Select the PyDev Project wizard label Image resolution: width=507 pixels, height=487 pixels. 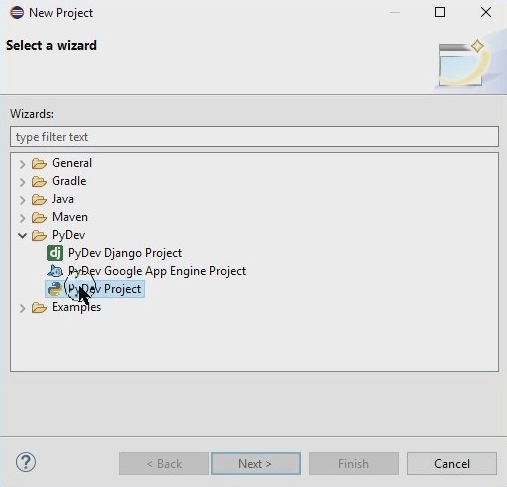click(105, 289)
